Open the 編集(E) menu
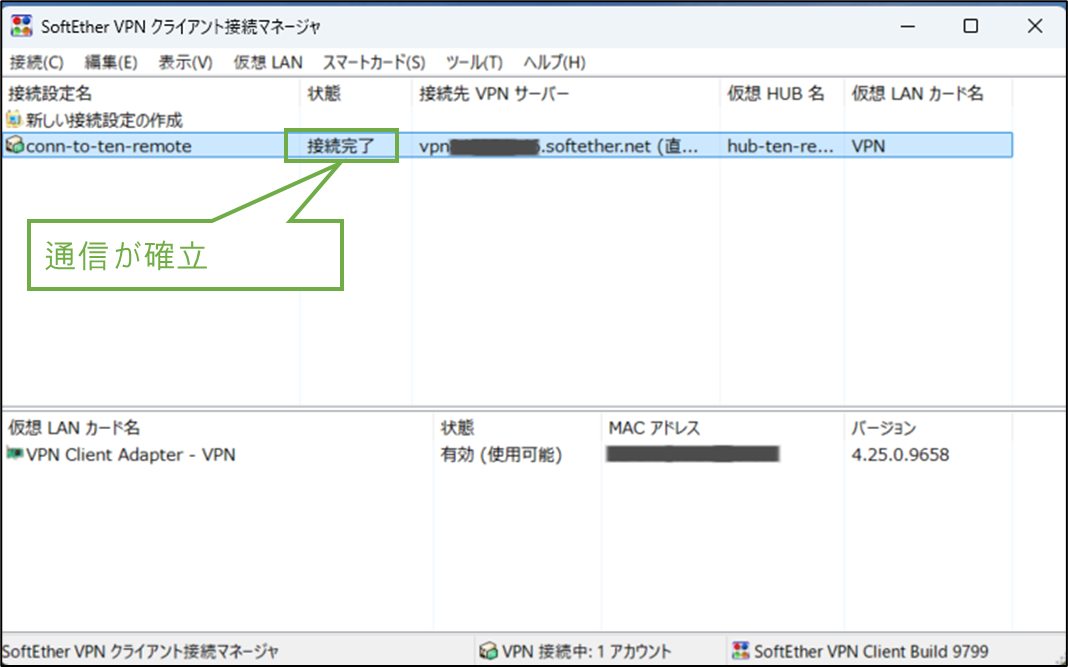 pyautogui.click(x=111, y=63)
